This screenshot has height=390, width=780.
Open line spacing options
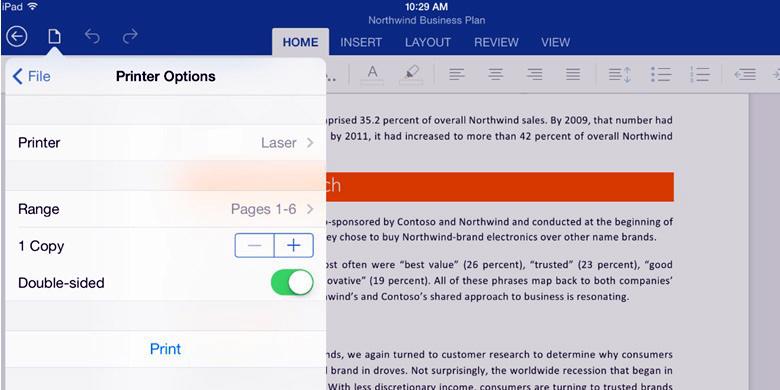tap(620, 75)
